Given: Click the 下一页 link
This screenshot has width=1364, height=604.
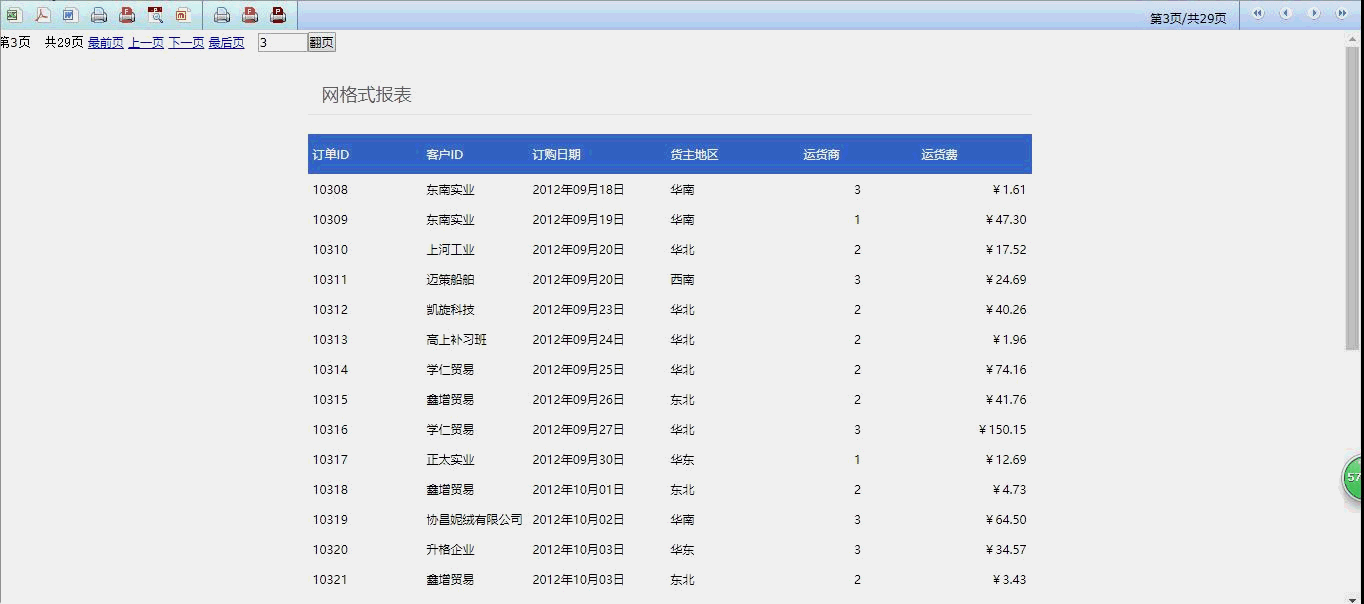Looking at the screenshot, I should pyautogui.click(x=186, y=42).
